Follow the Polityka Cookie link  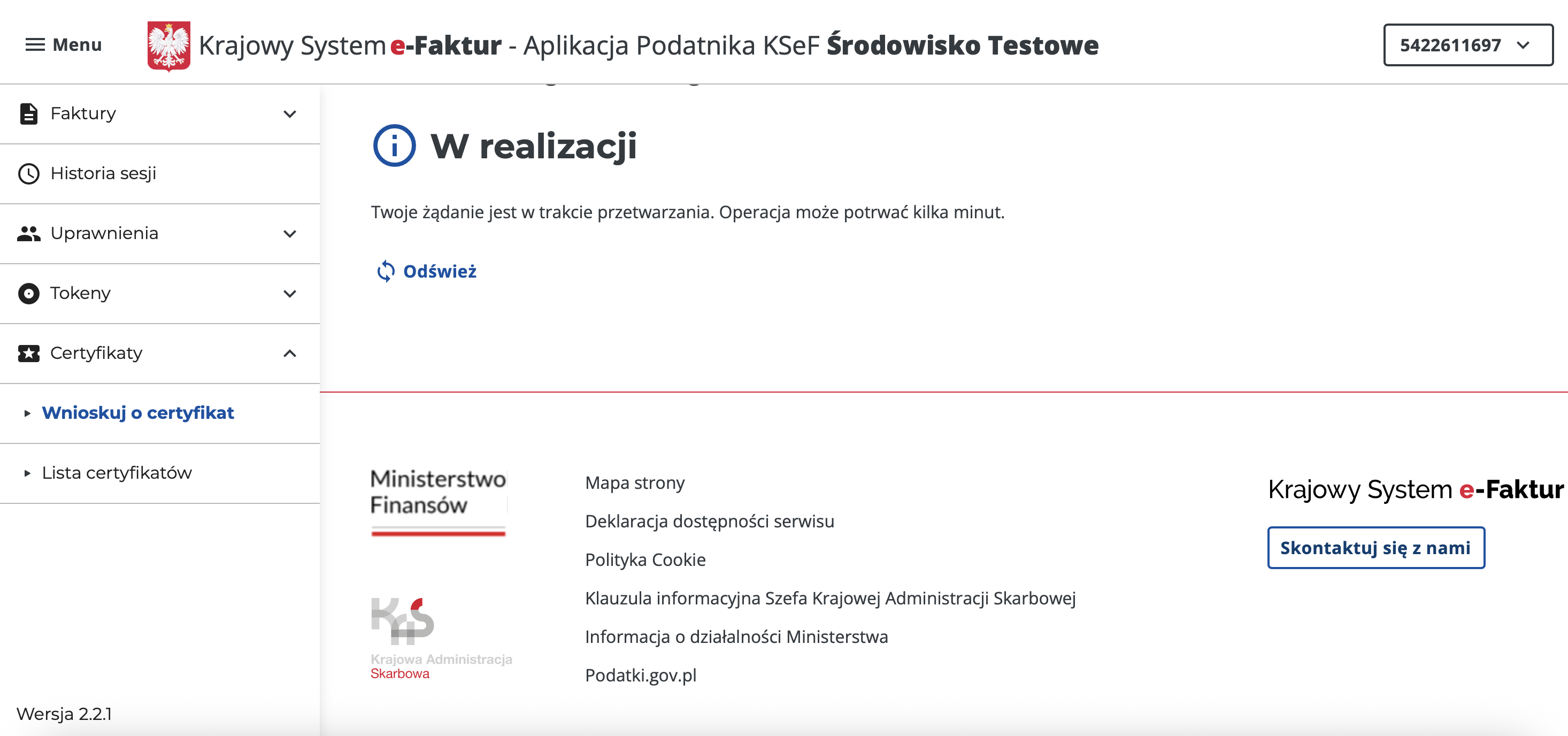(645, 559)
